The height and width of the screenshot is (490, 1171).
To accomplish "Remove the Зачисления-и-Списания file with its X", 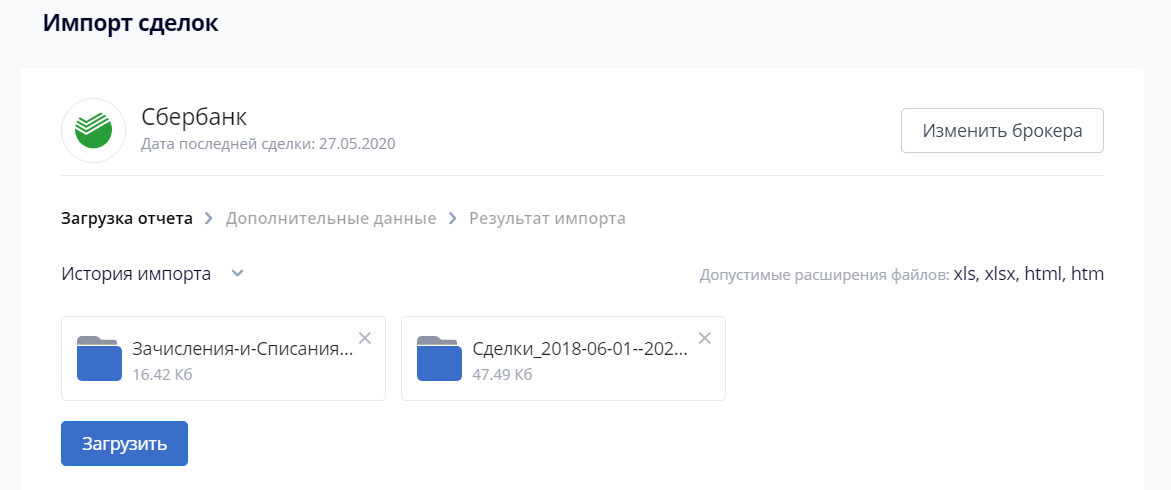I will (365, 338).
